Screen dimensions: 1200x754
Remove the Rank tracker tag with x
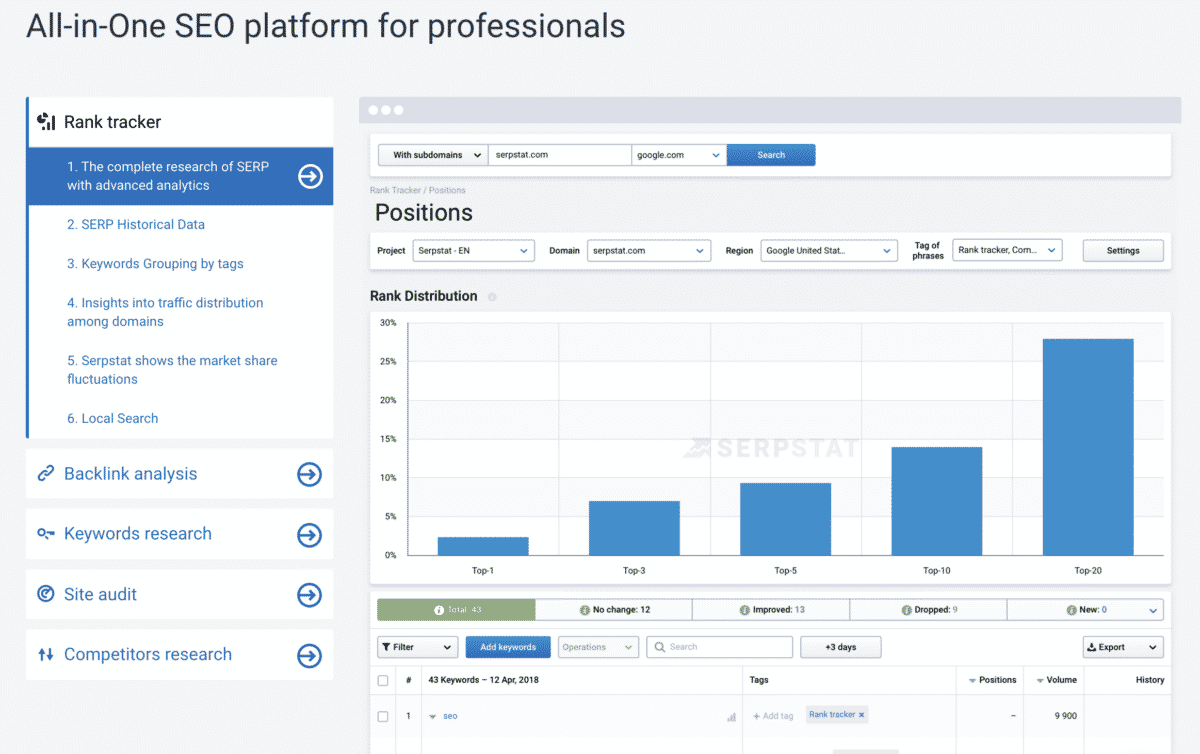[x=861, y=715]
